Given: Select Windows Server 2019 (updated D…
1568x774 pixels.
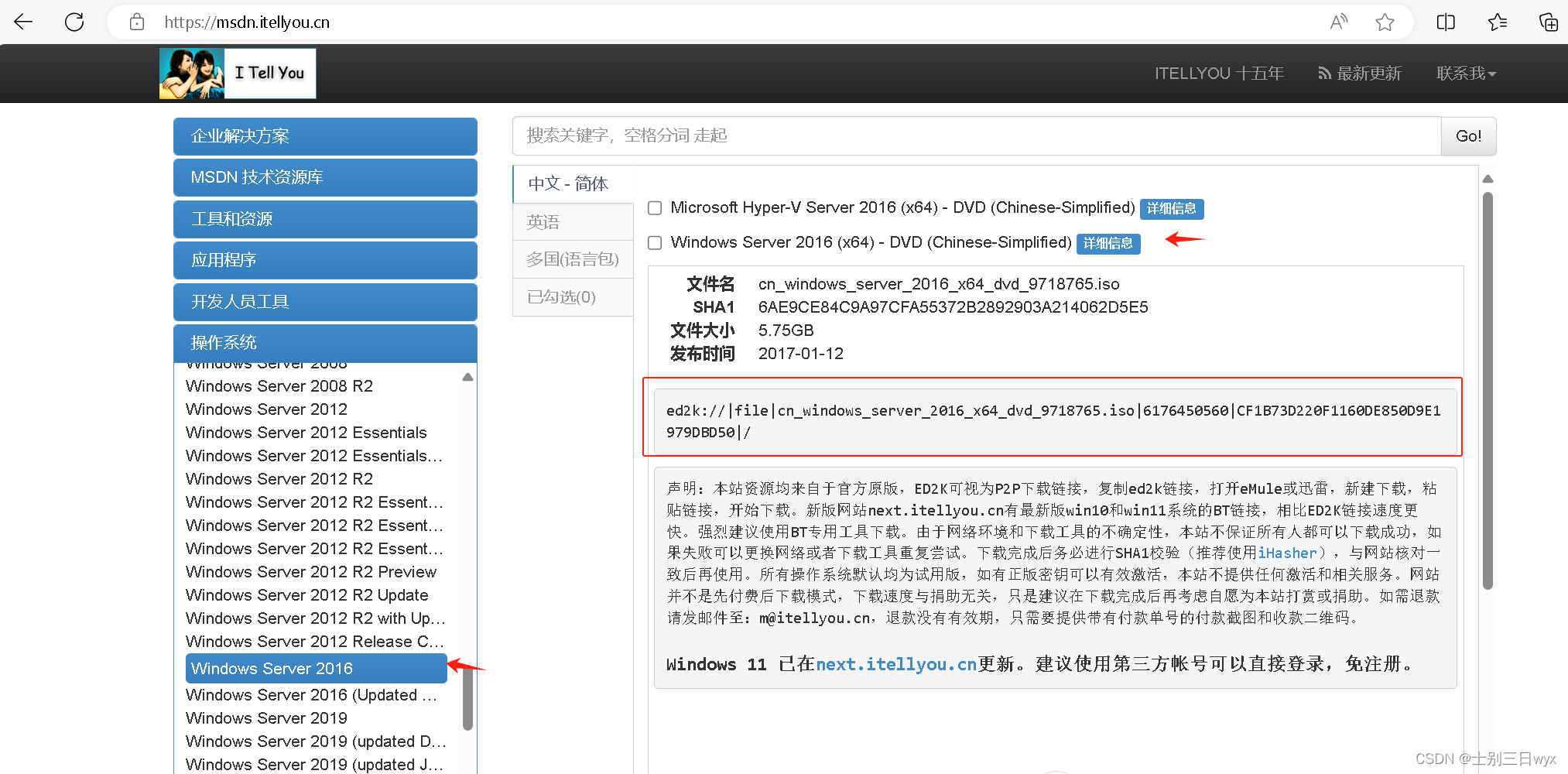Looking at the screenshot, I should (x=316, y=741).
